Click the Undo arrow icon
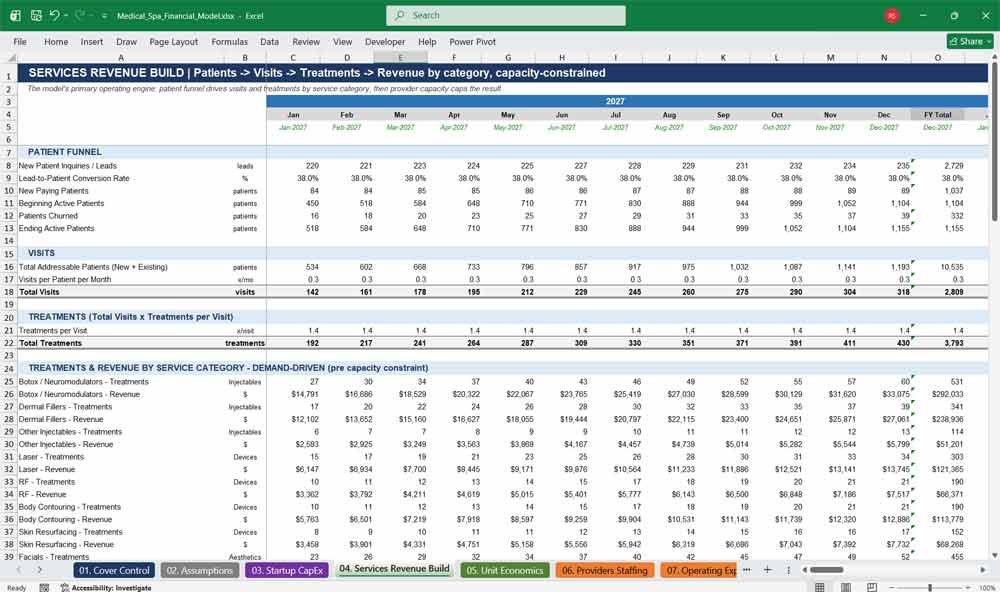 tap(54, 15)
